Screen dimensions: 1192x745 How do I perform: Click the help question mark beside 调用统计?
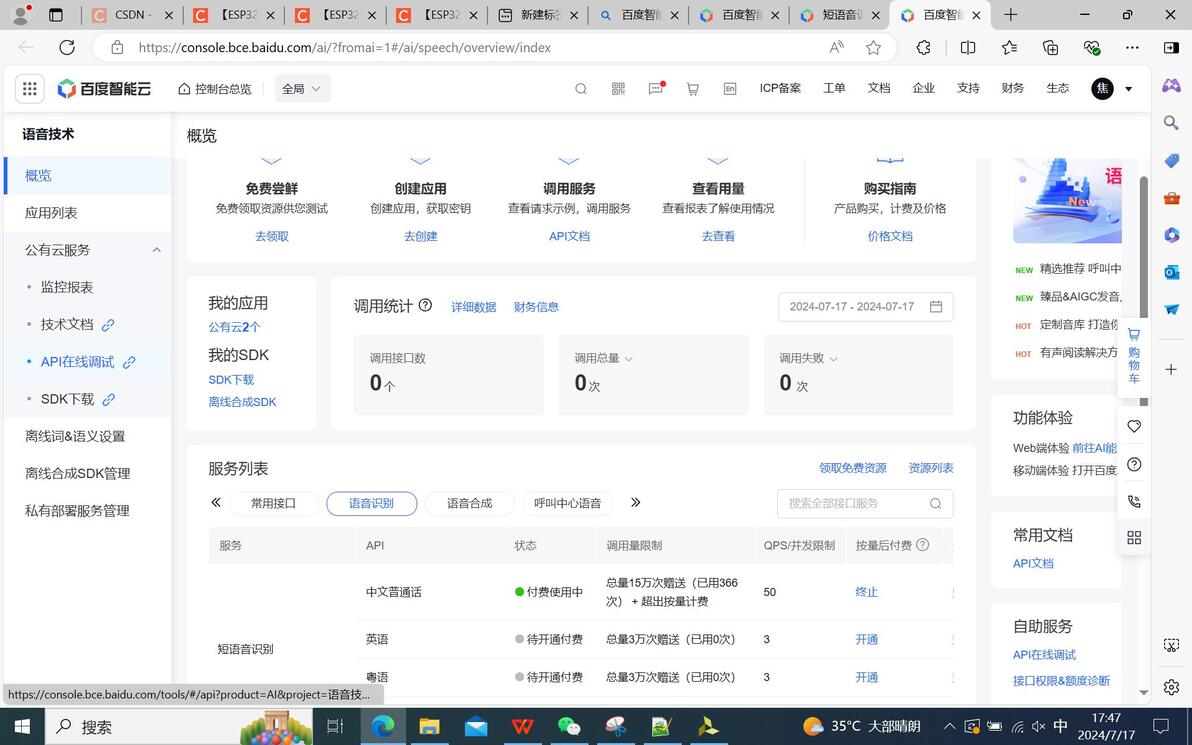[426, 305]
